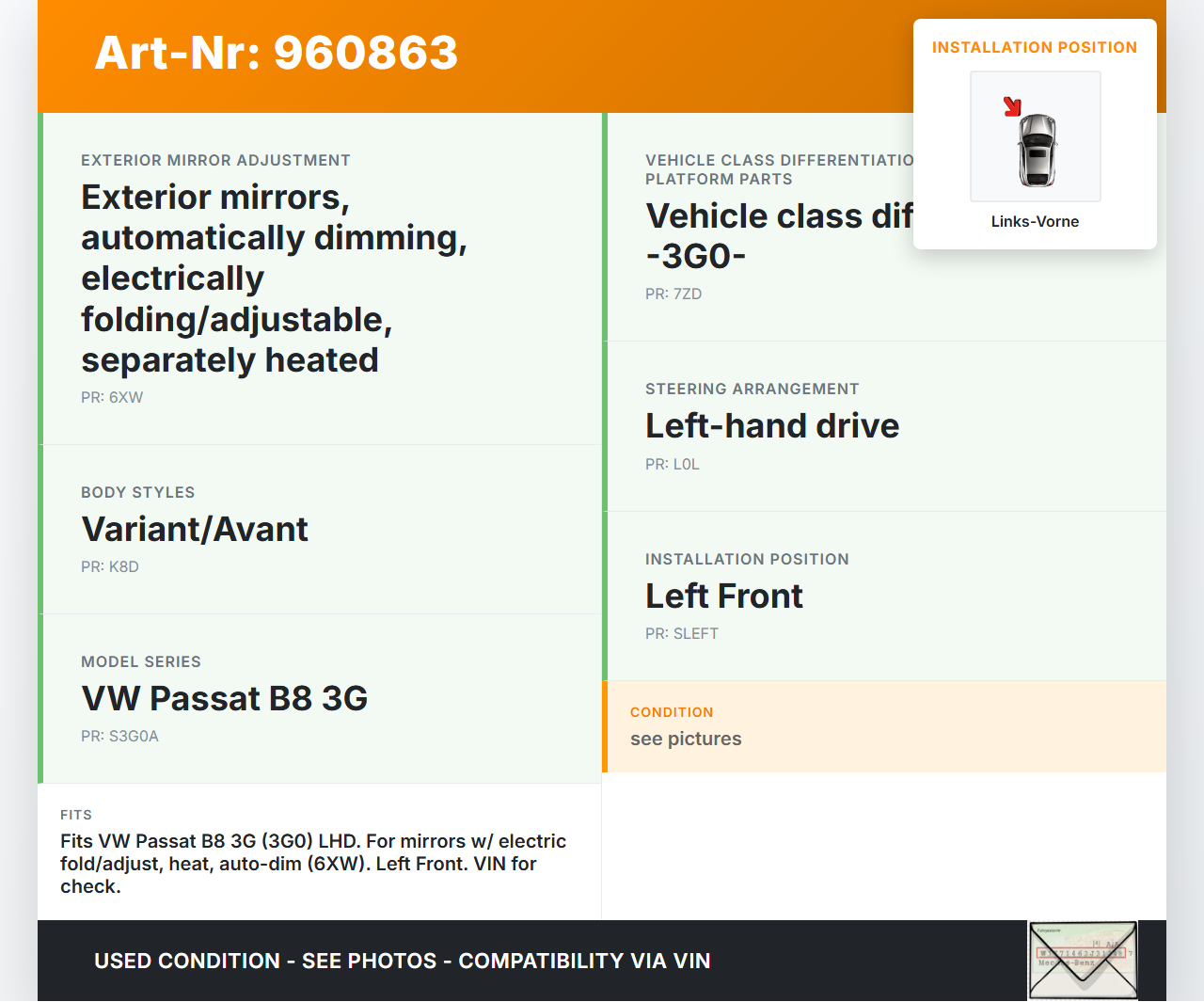Image resolution: width=1204 pixels, height=1002 pixels.
Task: Click the Art-Nr: 960863 heading
Action: tap(276, 53)
